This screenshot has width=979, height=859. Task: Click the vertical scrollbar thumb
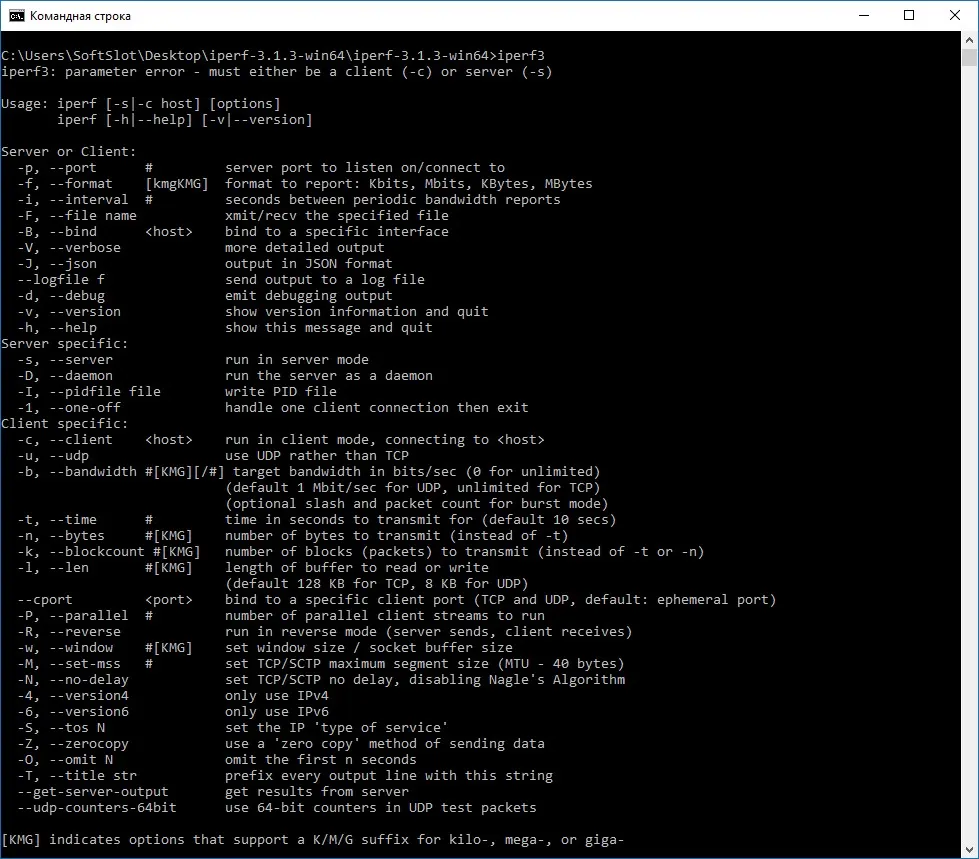[970, 57]
